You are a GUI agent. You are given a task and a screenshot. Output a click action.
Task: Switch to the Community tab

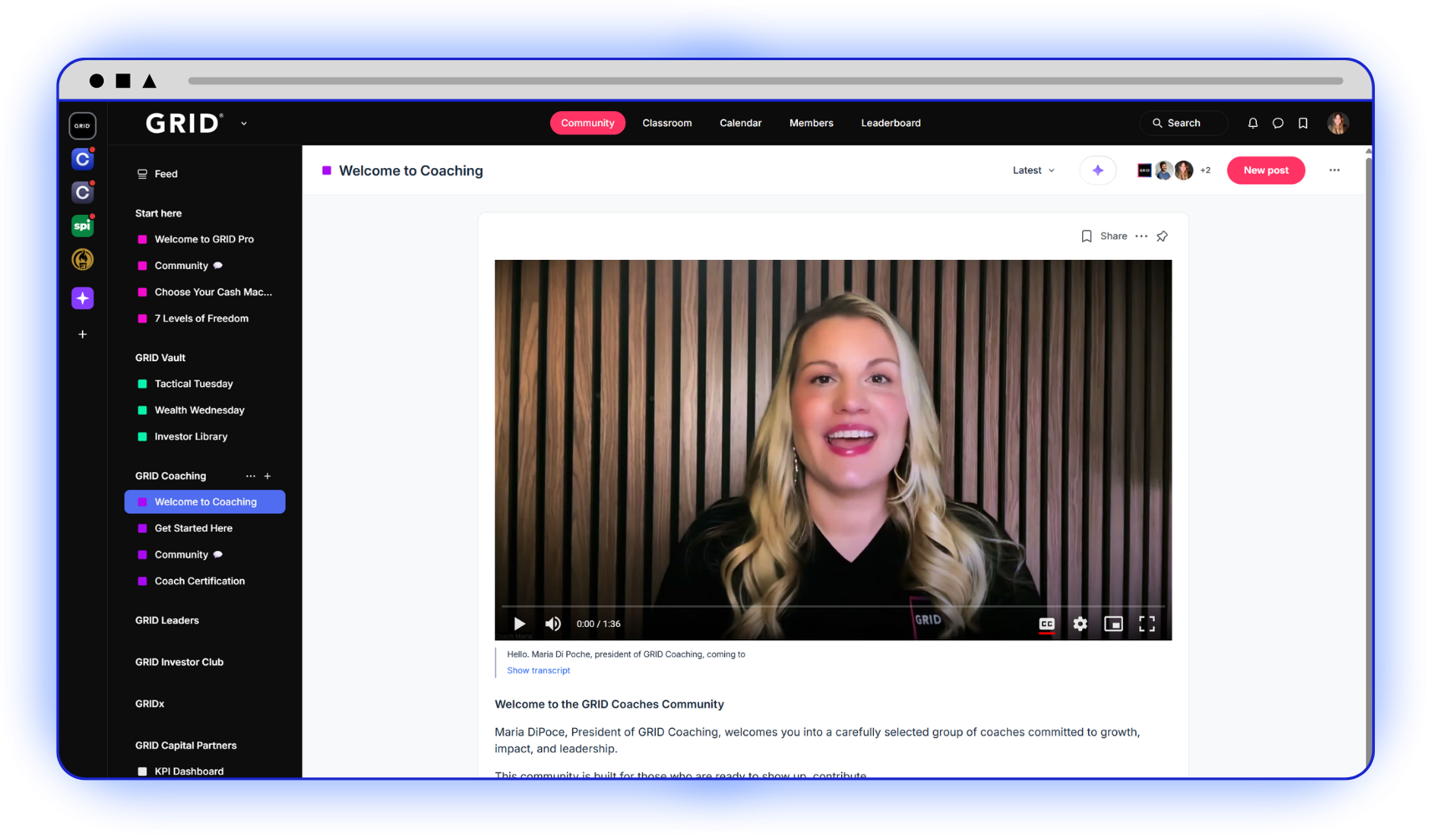click(x=588, y=123)
